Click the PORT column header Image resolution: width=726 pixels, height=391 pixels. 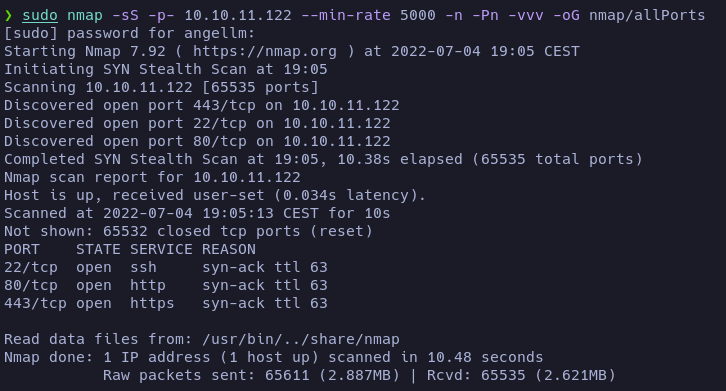(x=22, y=249)
